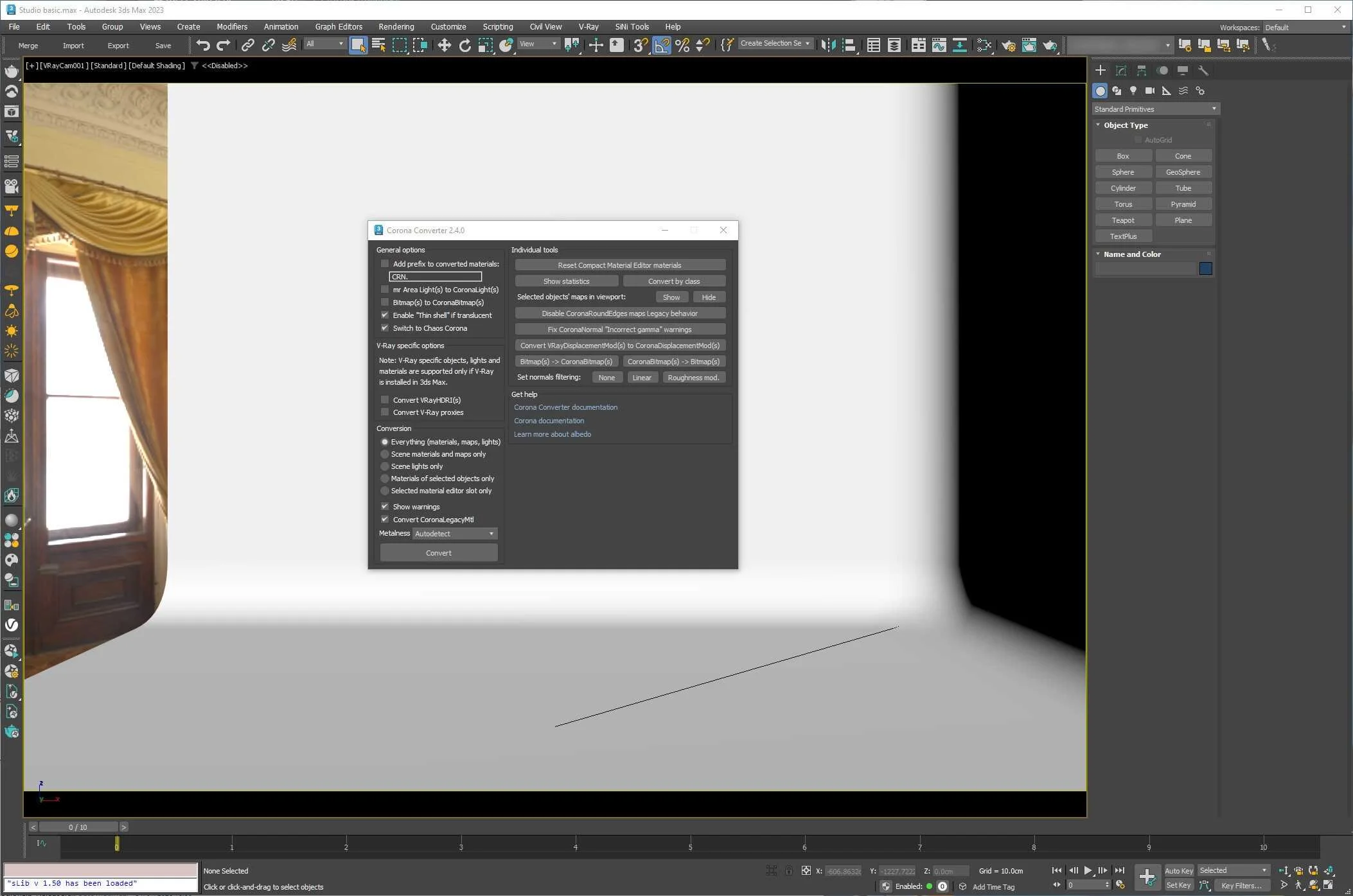
Task: Open the Utilities panel wrench icon
Action: tap(1203, 71)
